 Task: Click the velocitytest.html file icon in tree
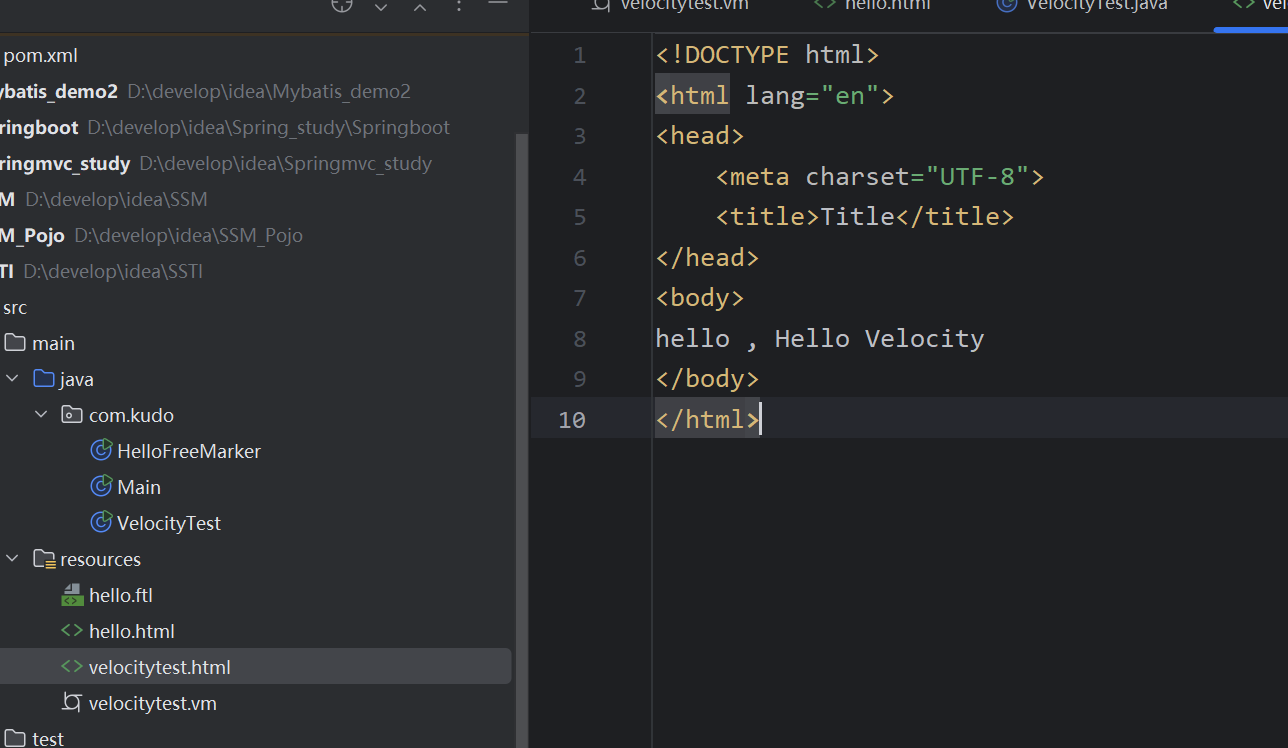tap(72, 667)
